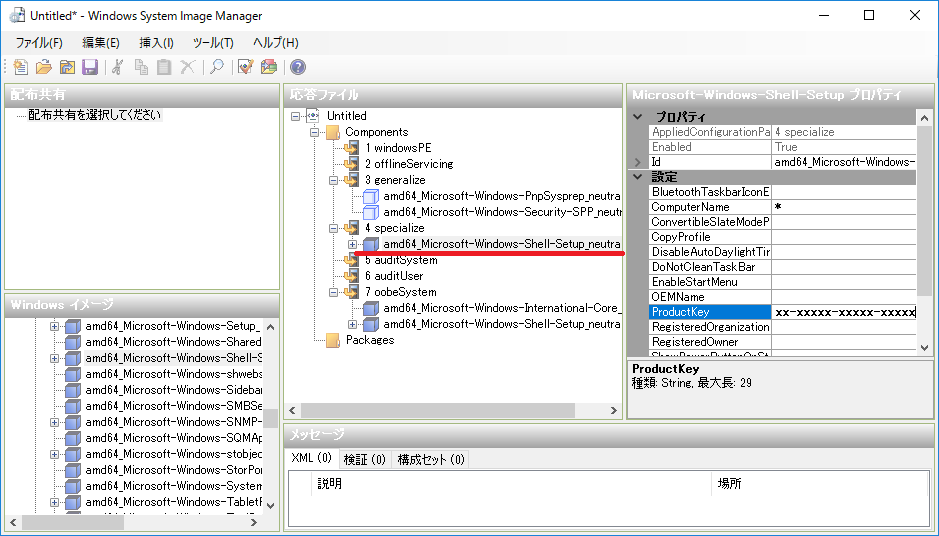Click the open answer file folder icon
This screenshot has height=536, width=939.
tap(44, 67)
